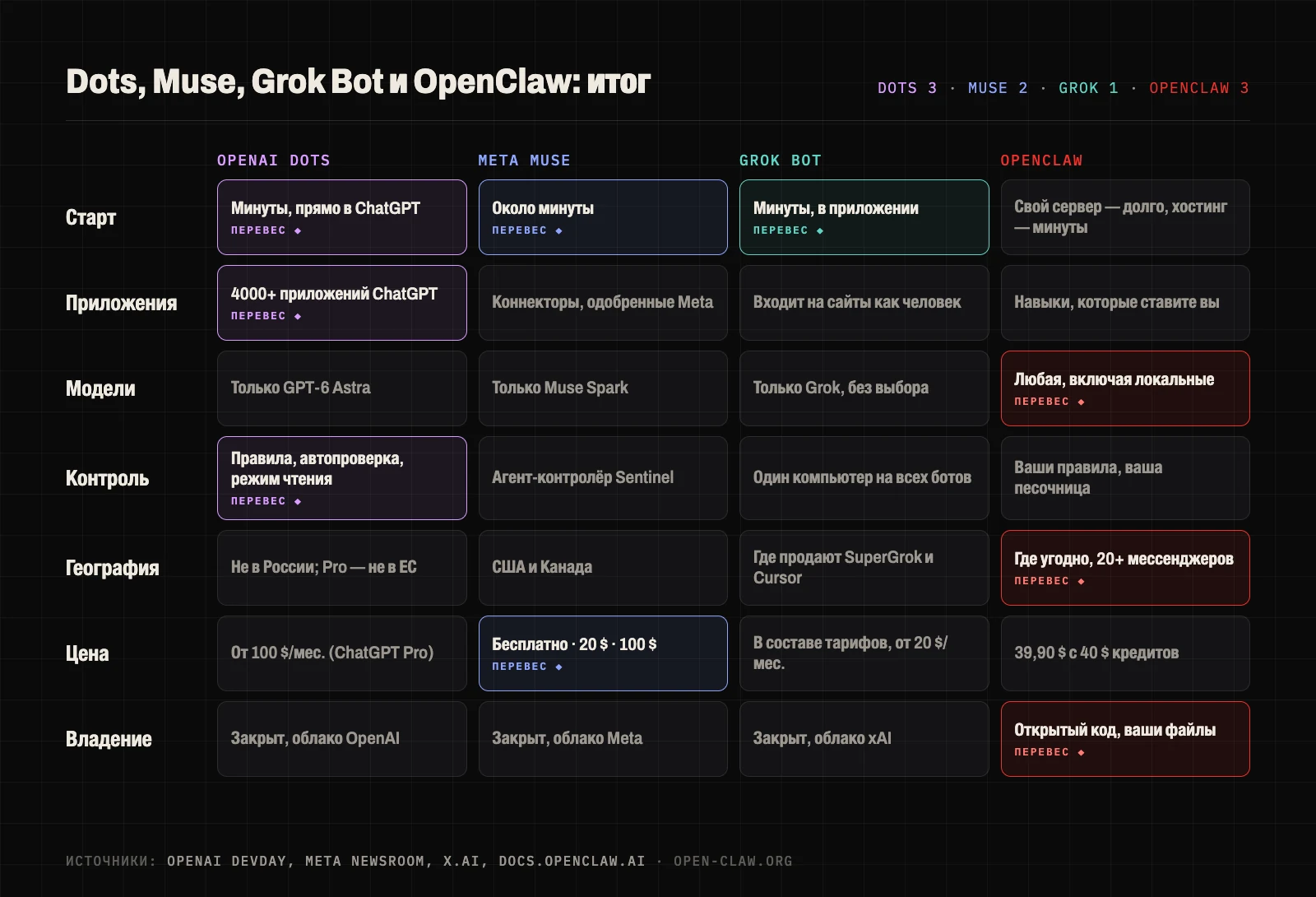Click the OPENCLAW column header

(1041, 160)
